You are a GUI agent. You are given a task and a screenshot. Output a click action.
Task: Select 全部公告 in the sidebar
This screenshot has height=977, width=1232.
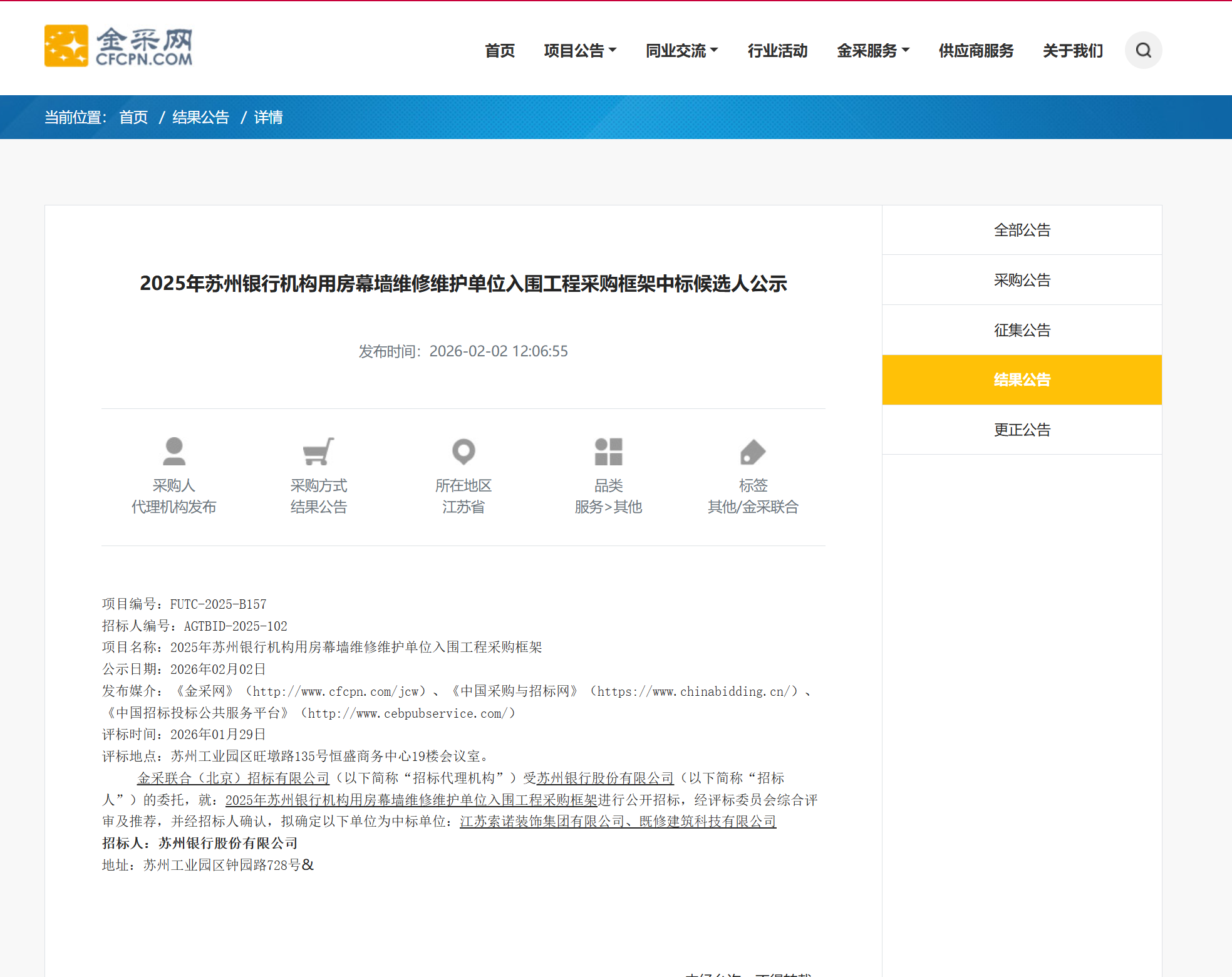point(1022,230)
